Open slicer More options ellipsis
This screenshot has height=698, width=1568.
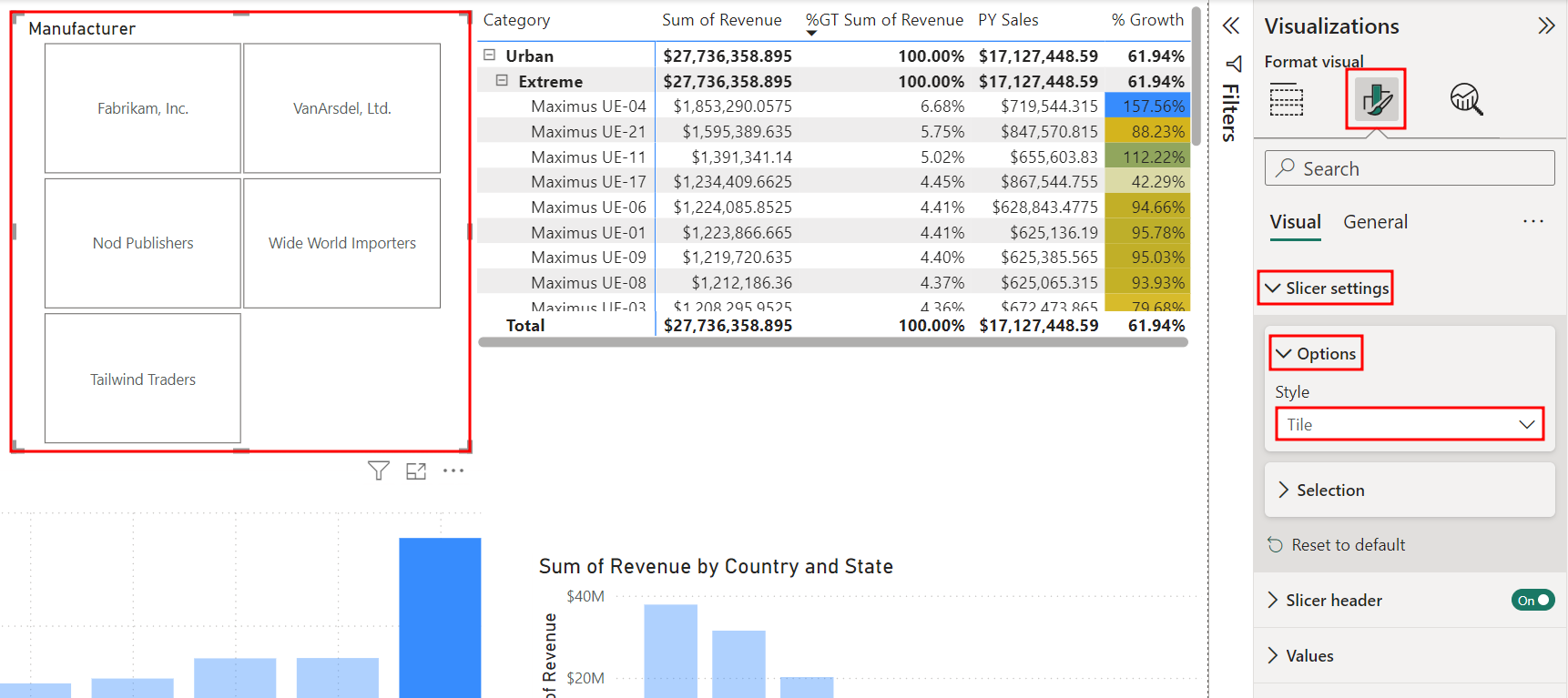[453, 470]
